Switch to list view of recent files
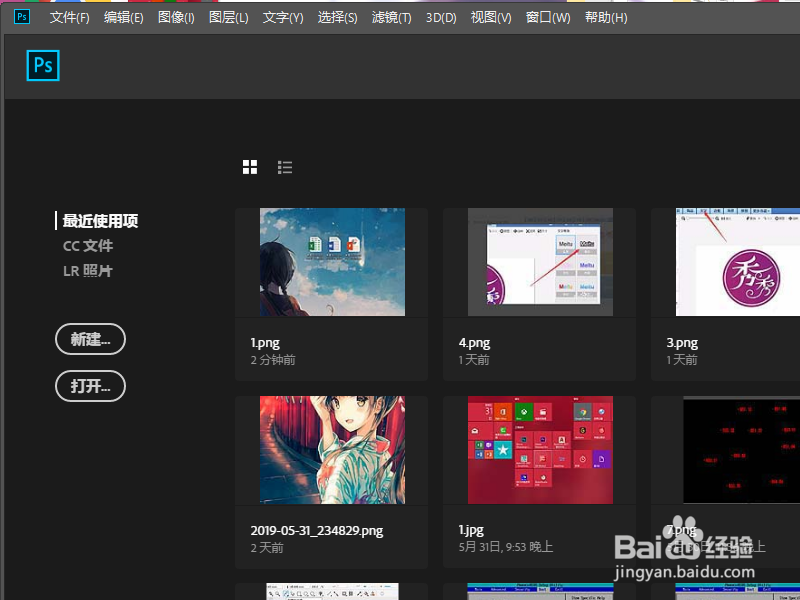 click(284, 166)
